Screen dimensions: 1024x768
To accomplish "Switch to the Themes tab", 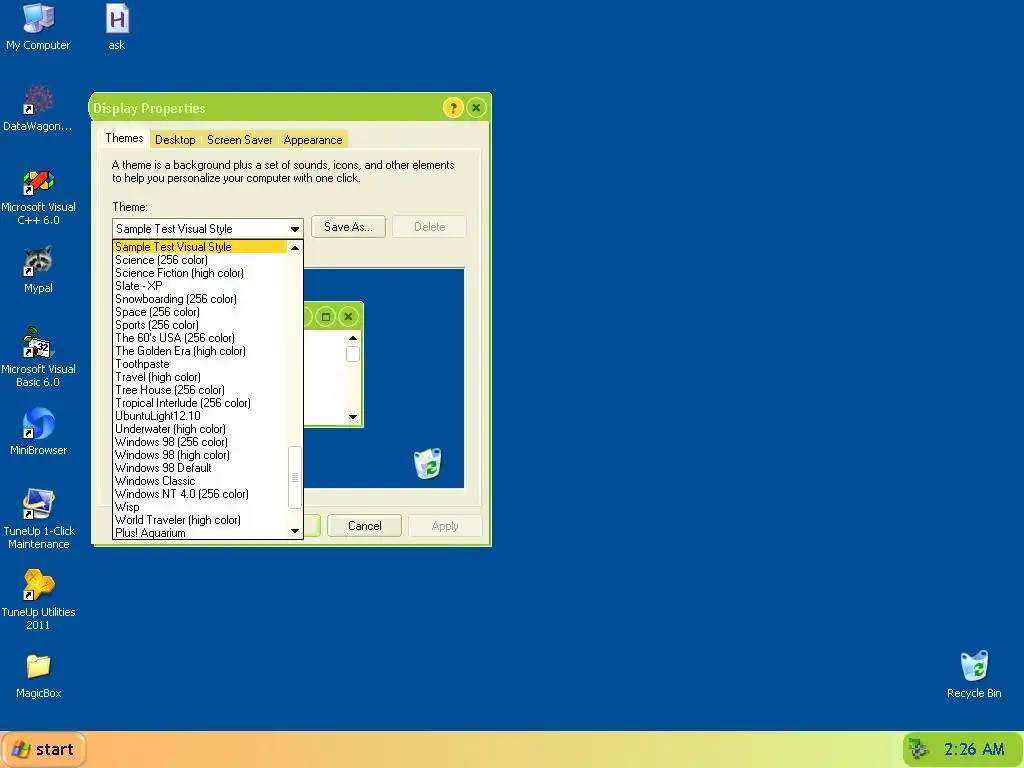I will coord(124,138).
